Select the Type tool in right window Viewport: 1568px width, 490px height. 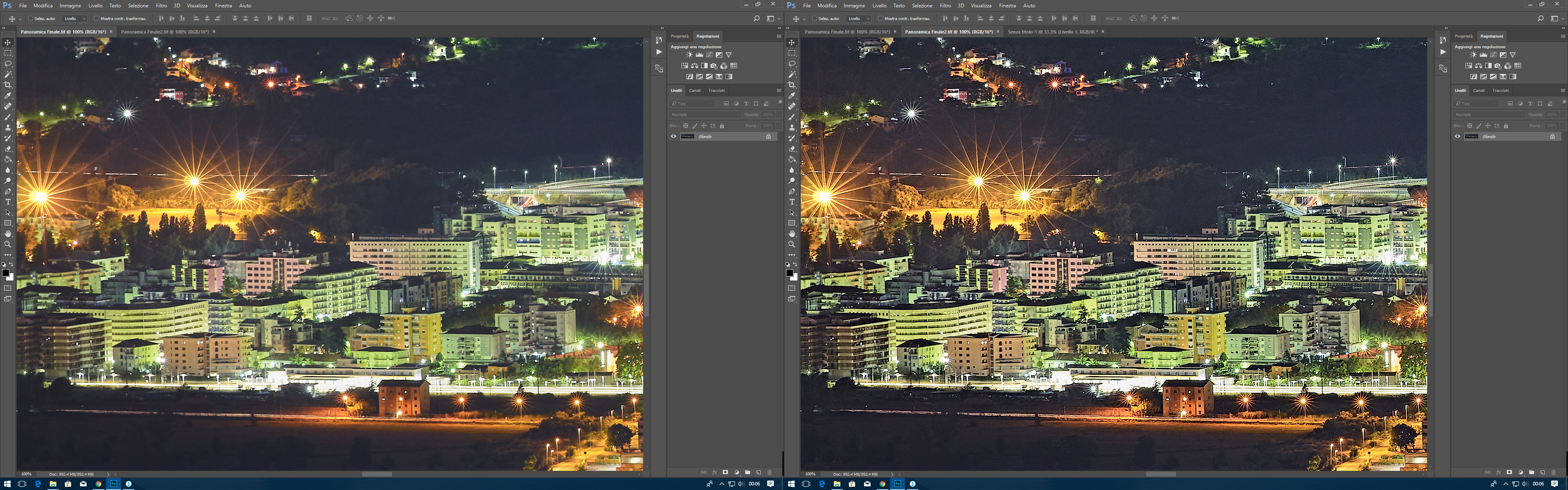(792, 202)
